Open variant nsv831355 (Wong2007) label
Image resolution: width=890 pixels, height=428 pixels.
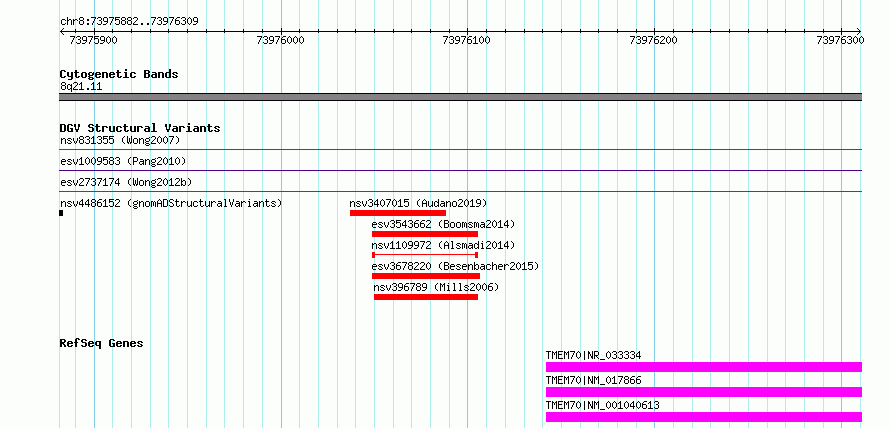[120, 140]
